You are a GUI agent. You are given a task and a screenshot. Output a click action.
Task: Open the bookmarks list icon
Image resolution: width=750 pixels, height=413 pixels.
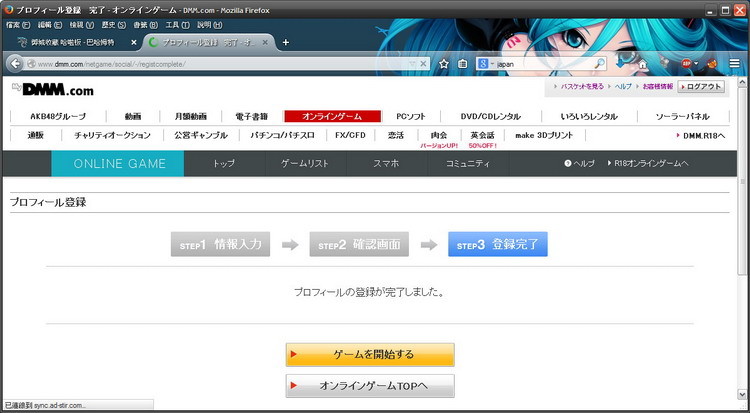[x=463, y=64]
